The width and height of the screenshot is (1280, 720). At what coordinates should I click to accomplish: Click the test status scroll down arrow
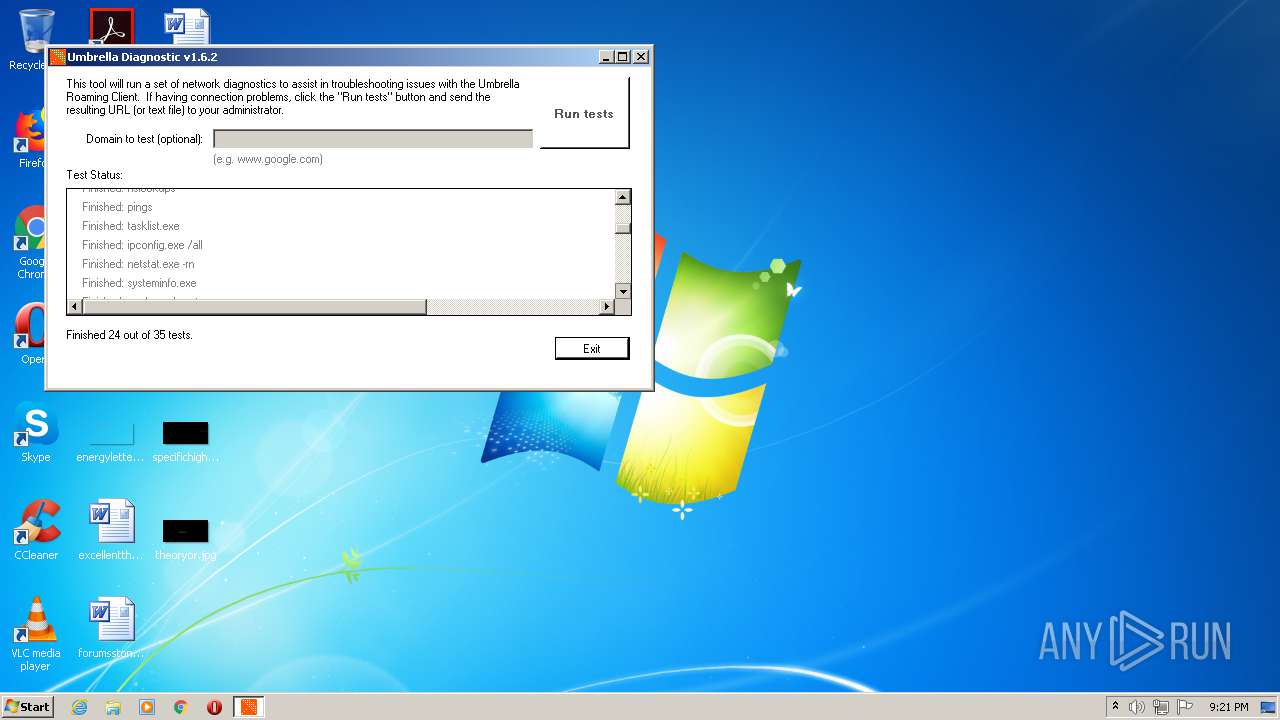623,291
